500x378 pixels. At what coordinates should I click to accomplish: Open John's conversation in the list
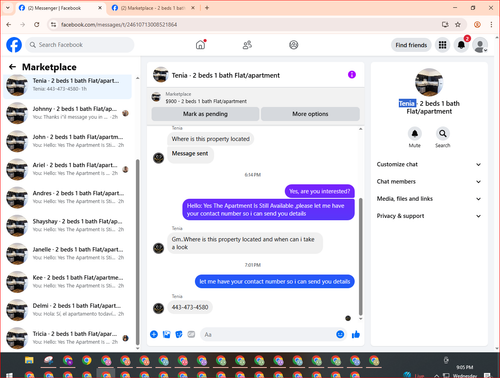tap(68, 141)
